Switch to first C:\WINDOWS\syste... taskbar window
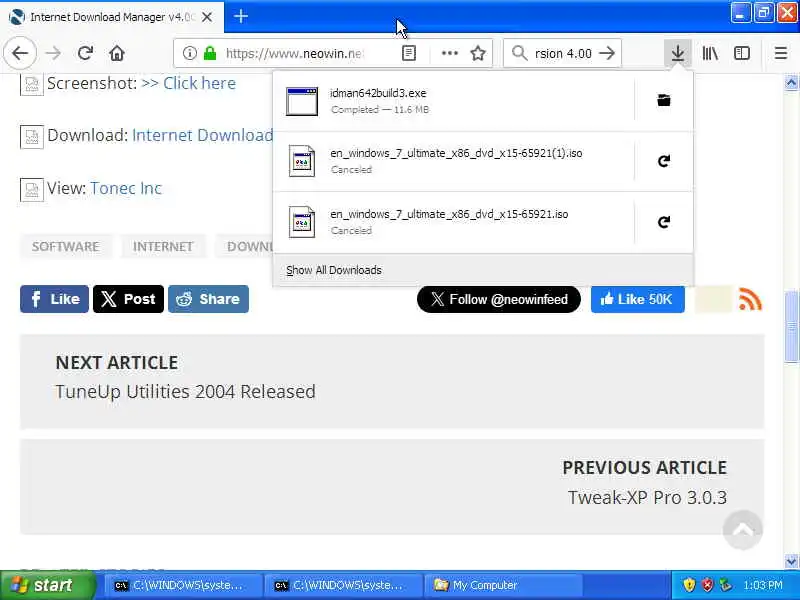Screen dimensions: 800x600 (182, 585)
